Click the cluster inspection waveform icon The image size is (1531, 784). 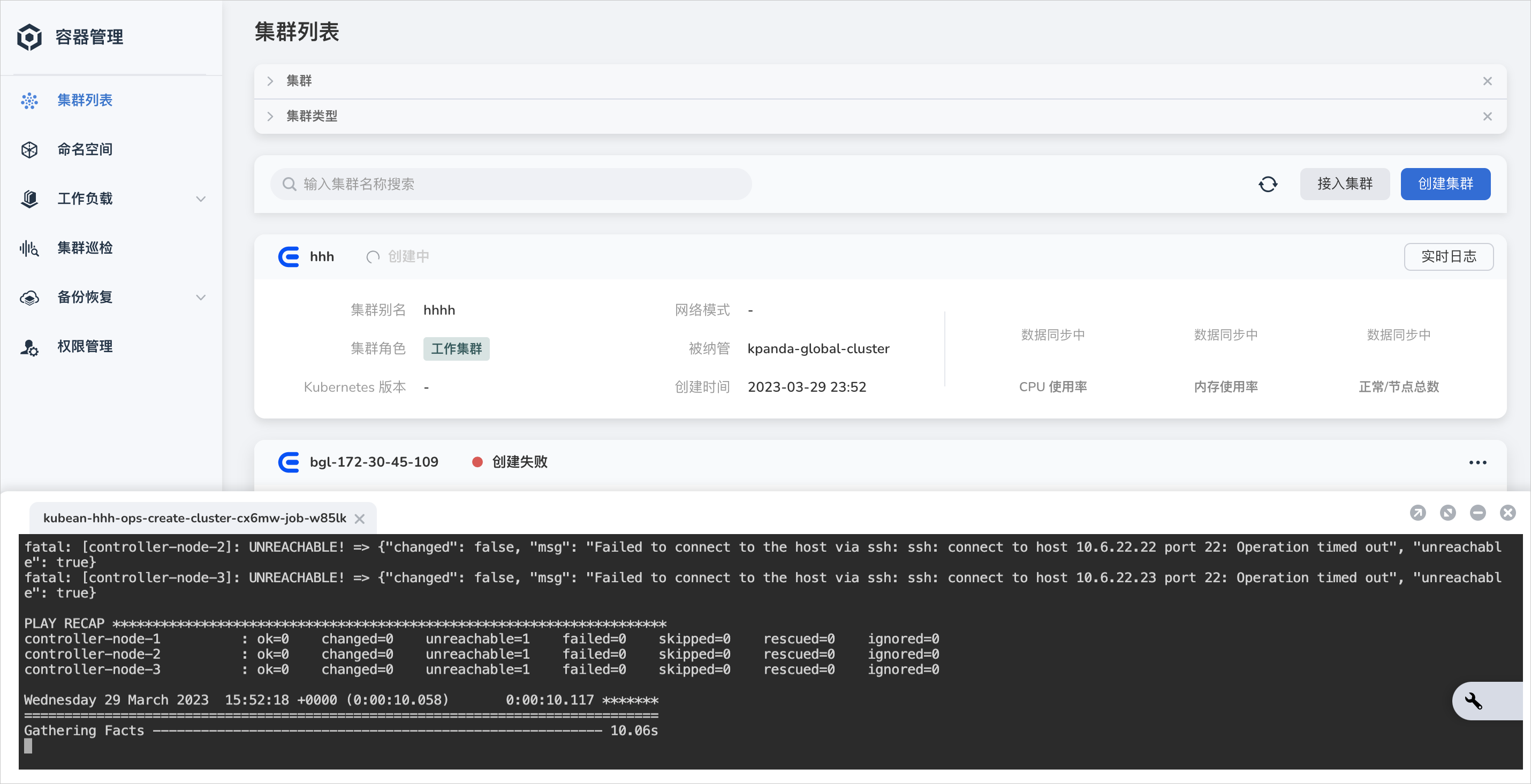coord(29,248)
